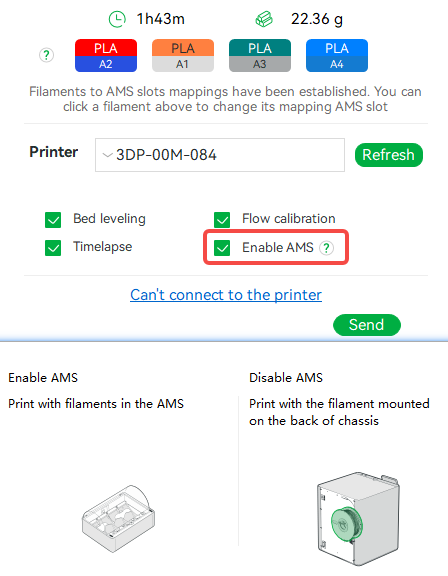Click the Disable AMS description heading

tap(286, 378)
